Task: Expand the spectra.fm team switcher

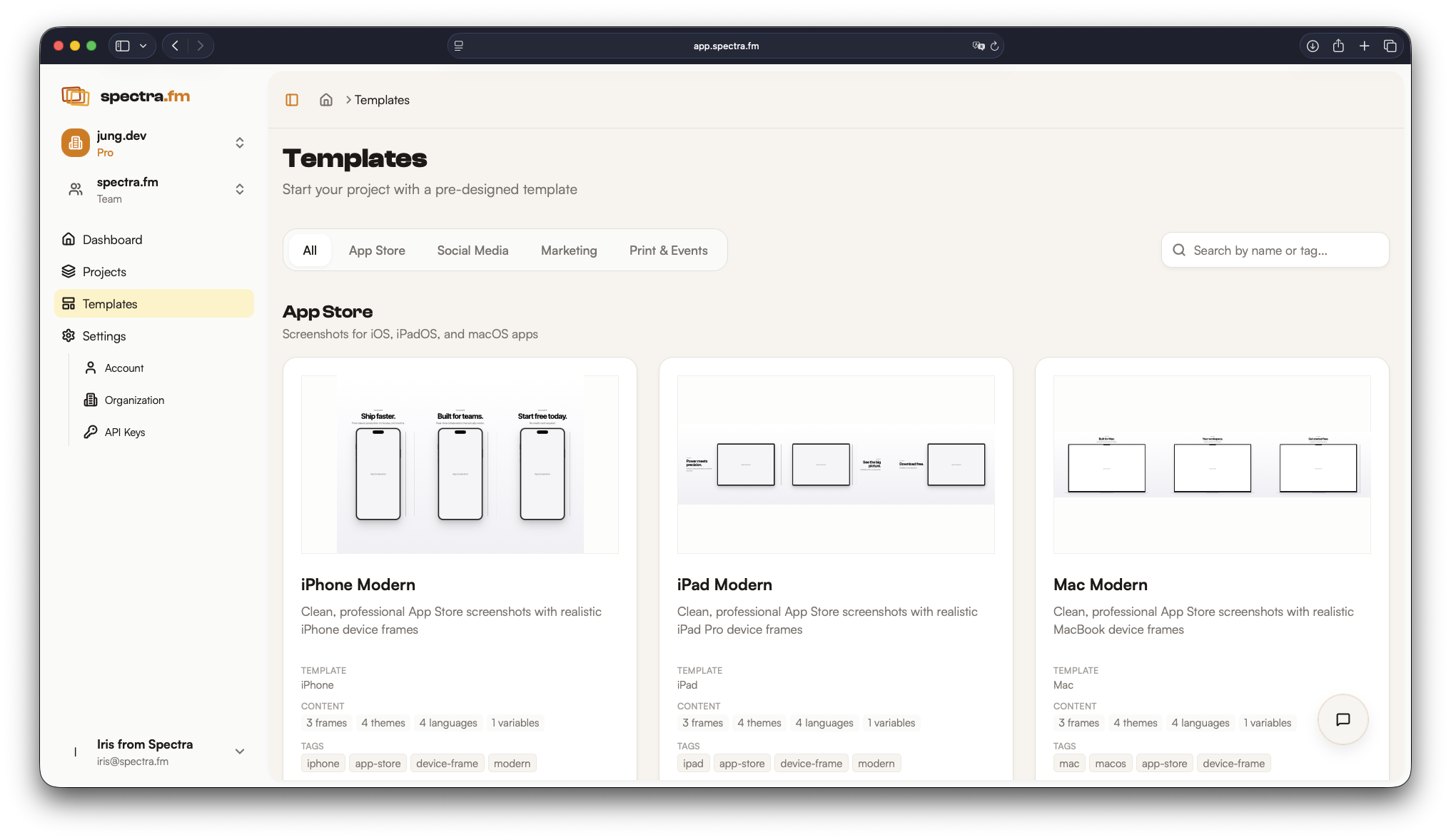Action: click(x=240, y=189)
